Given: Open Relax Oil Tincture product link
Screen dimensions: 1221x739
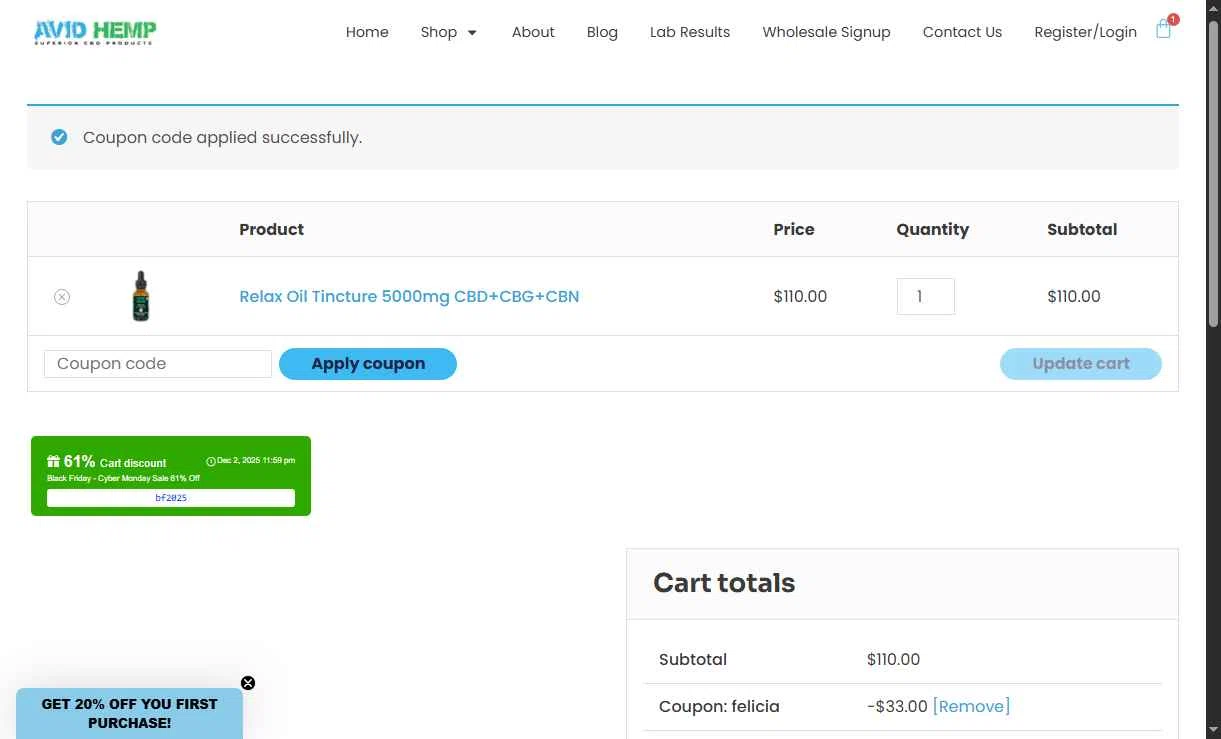Looking at the screenshot, I should [409, 296].
